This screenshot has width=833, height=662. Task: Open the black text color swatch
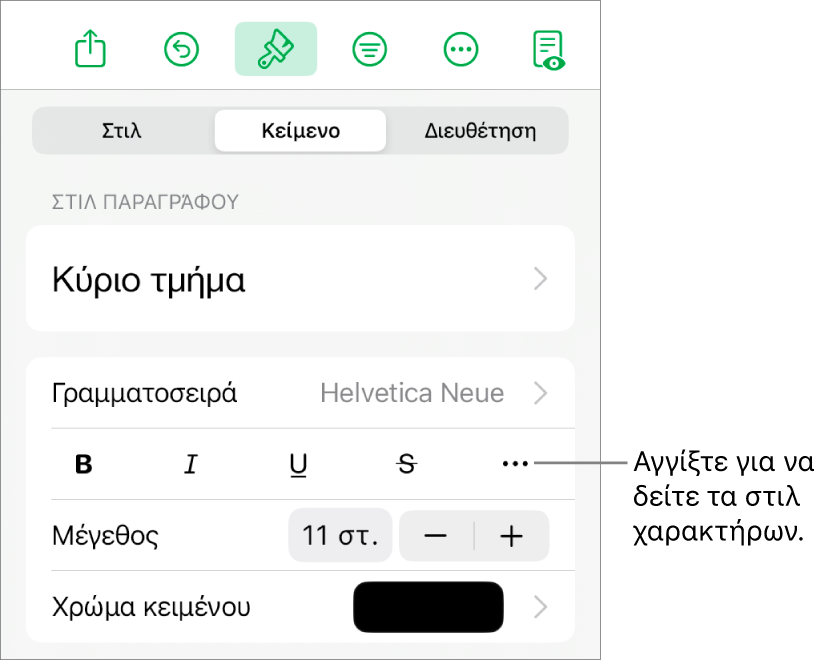click(428, 607)
